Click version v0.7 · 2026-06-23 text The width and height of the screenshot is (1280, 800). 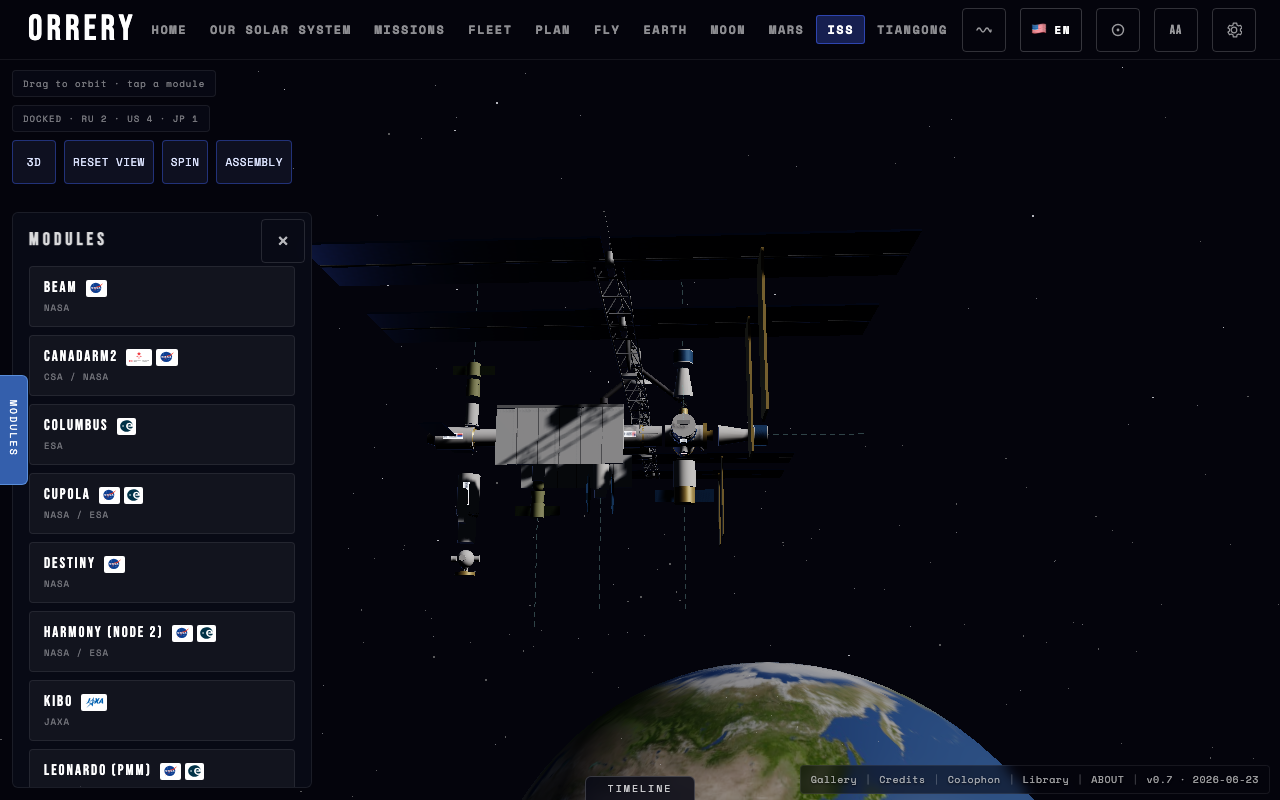(1202, 780)
